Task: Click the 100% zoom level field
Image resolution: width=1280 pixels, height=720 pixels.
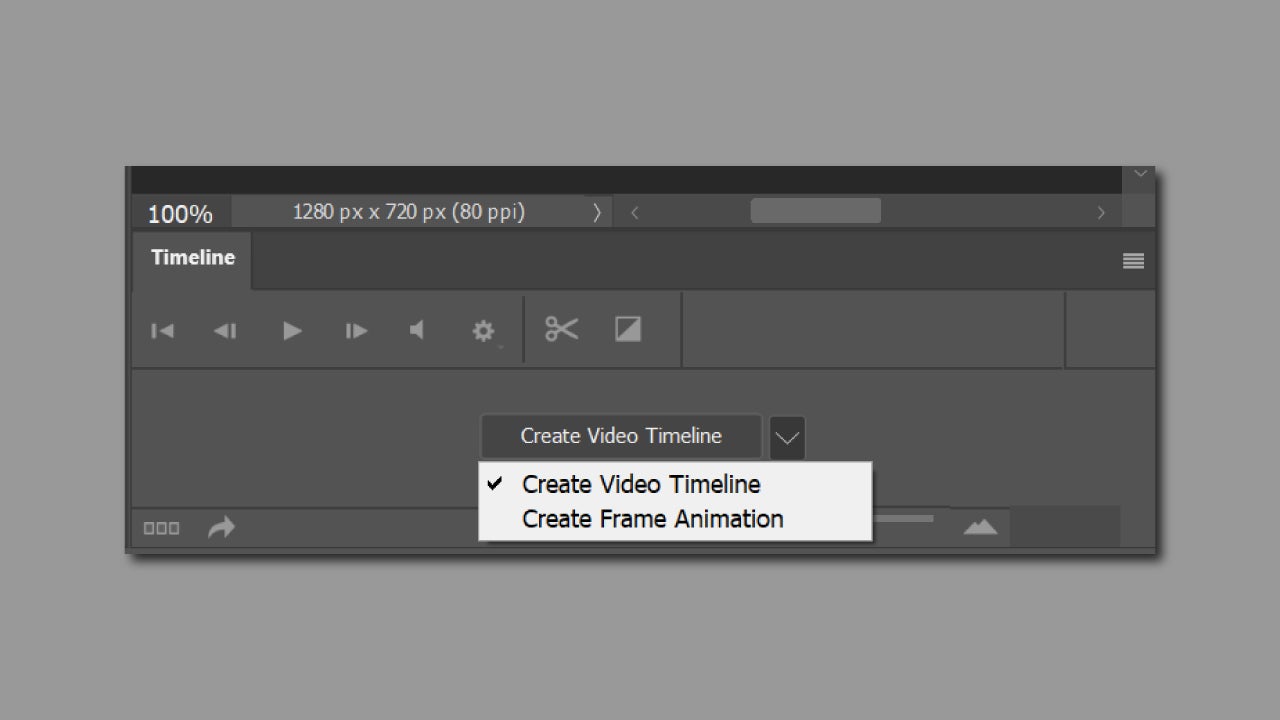Action: coord(181,214)
